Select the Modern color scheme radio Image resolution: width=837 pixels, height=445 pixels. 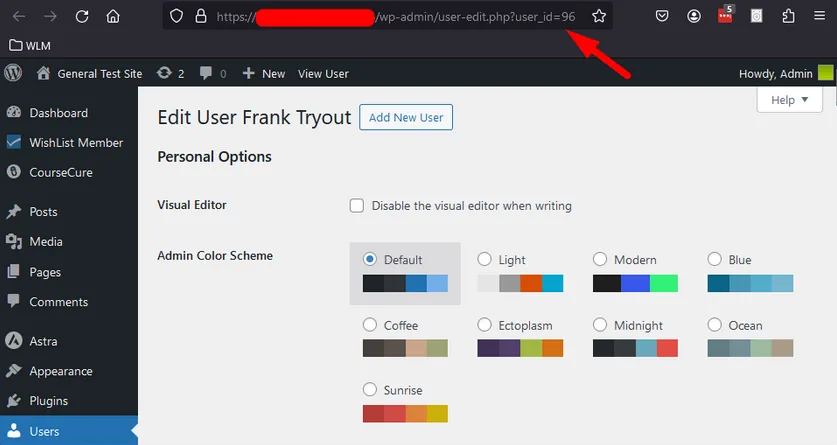tap(599, 259)
